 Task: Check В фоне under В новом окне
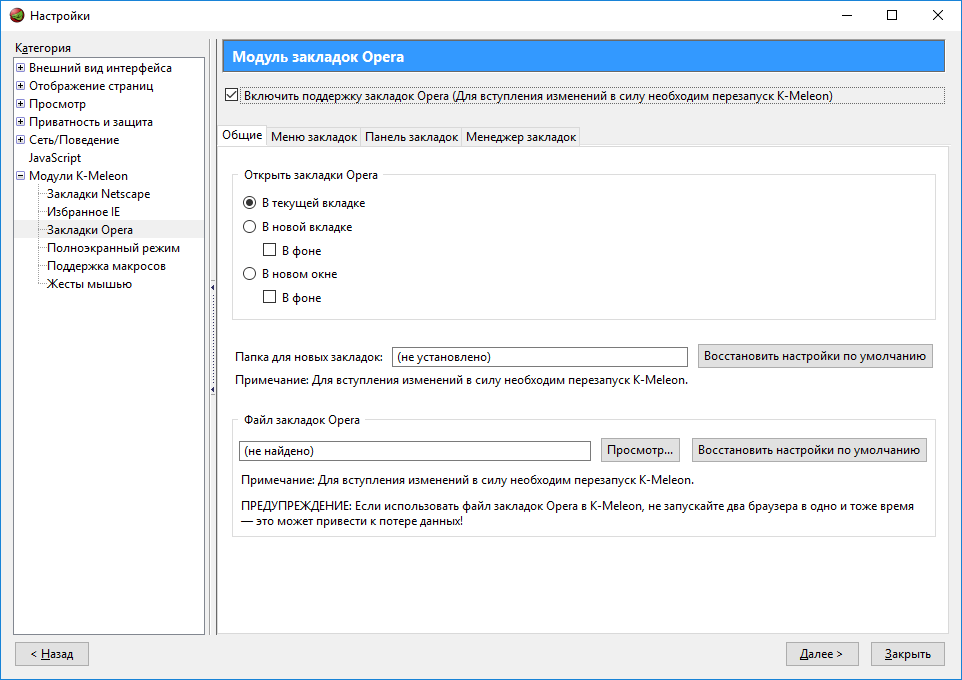(269, 297)
